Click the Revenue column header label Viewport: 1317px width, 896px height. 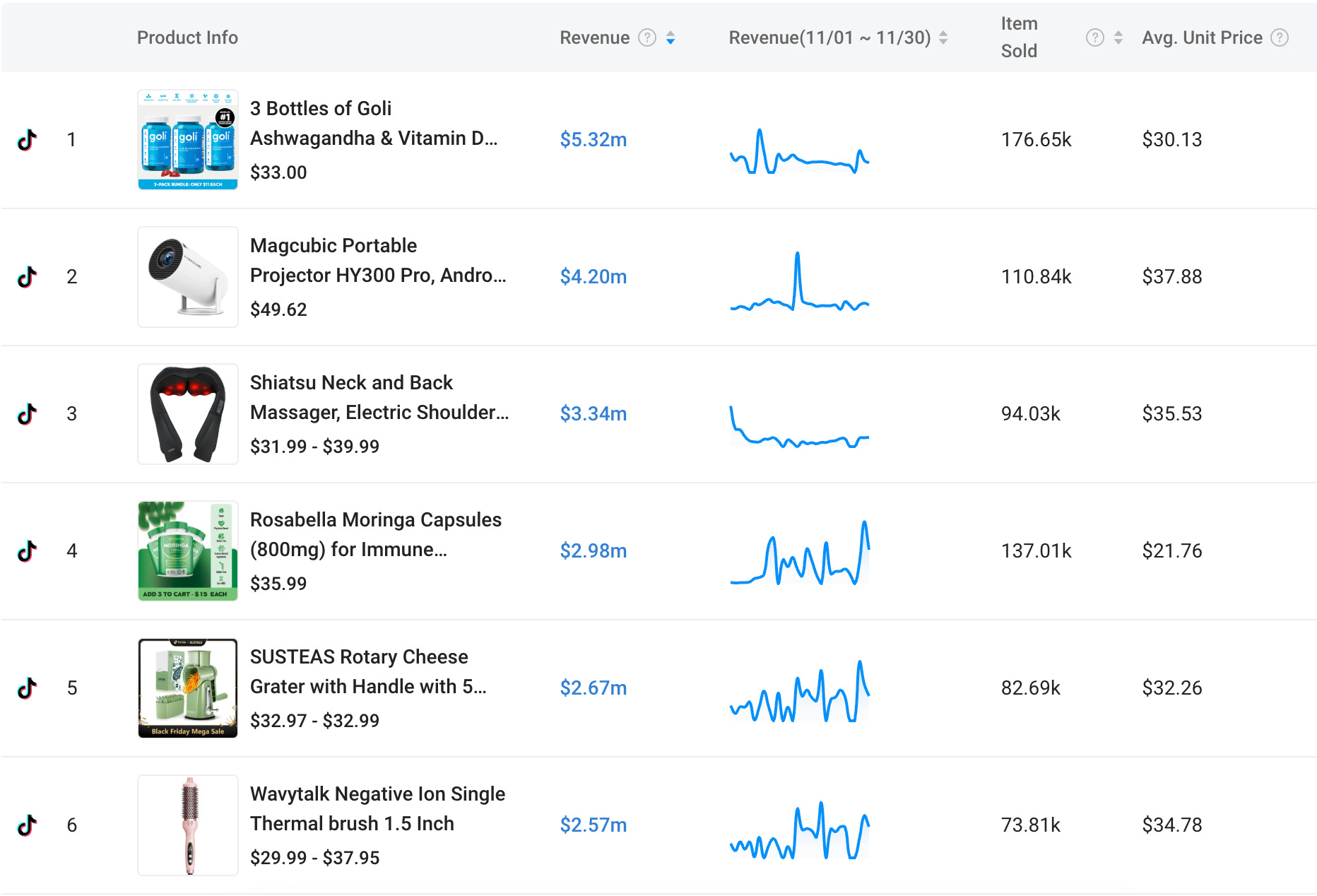(594, 37)
